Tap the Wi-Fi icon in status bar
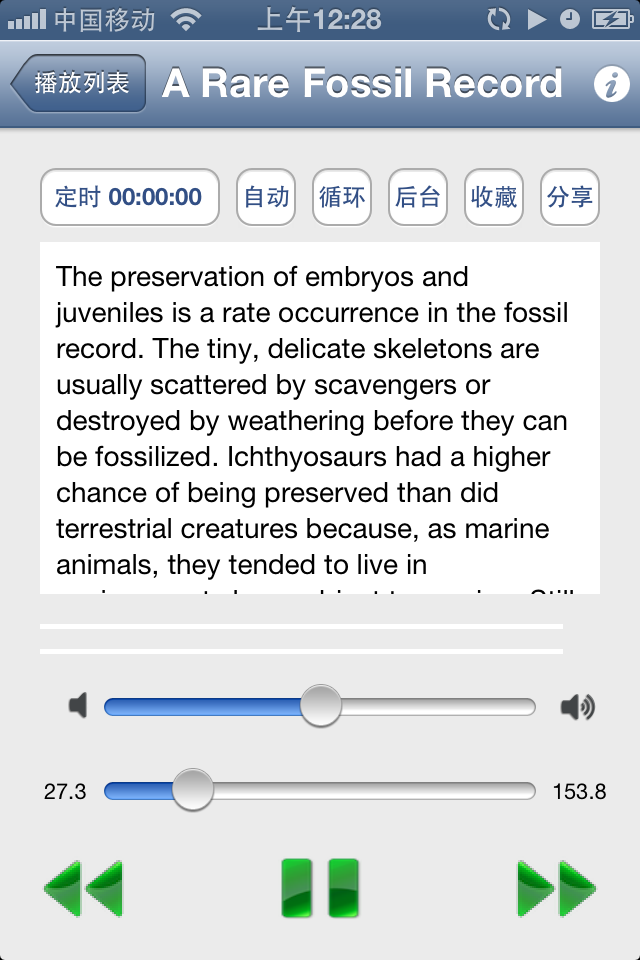This screenshot has width=640, height=960. click(x=186, y=19)
